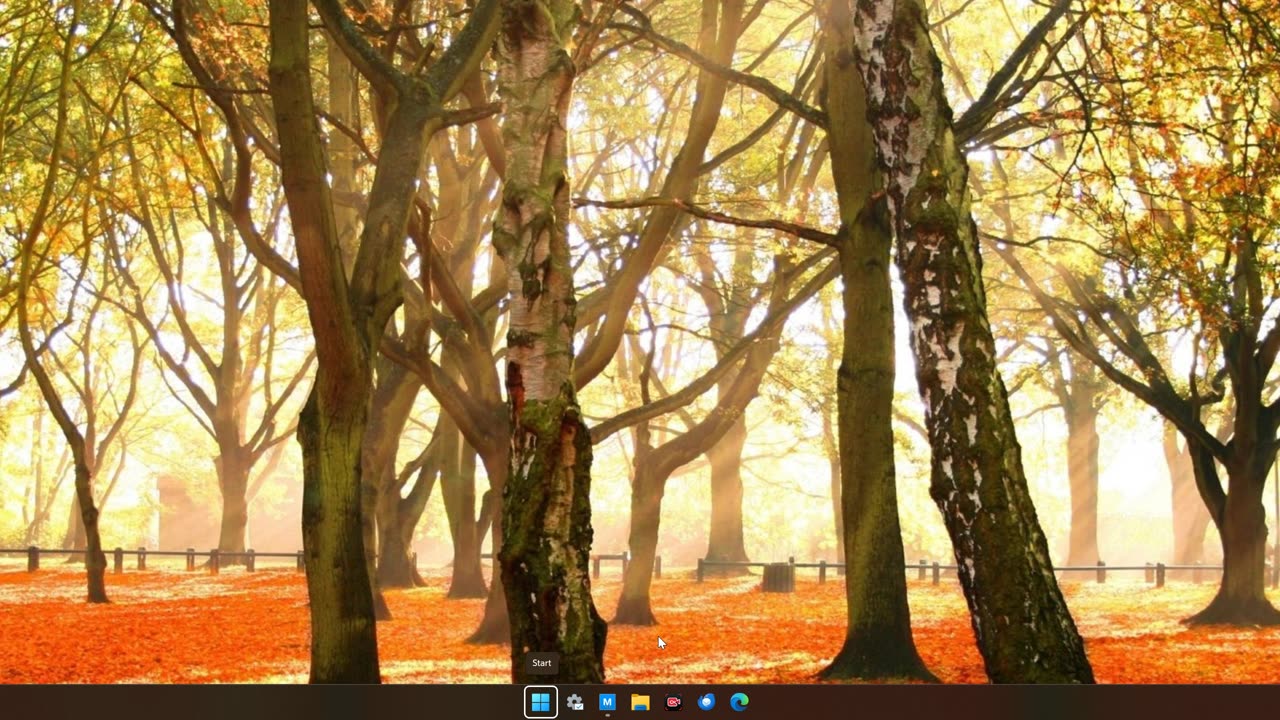The height and width of the screenshot is (720, 1280).
Task: Open File Explorer from the taskbar
Action: 640,702
